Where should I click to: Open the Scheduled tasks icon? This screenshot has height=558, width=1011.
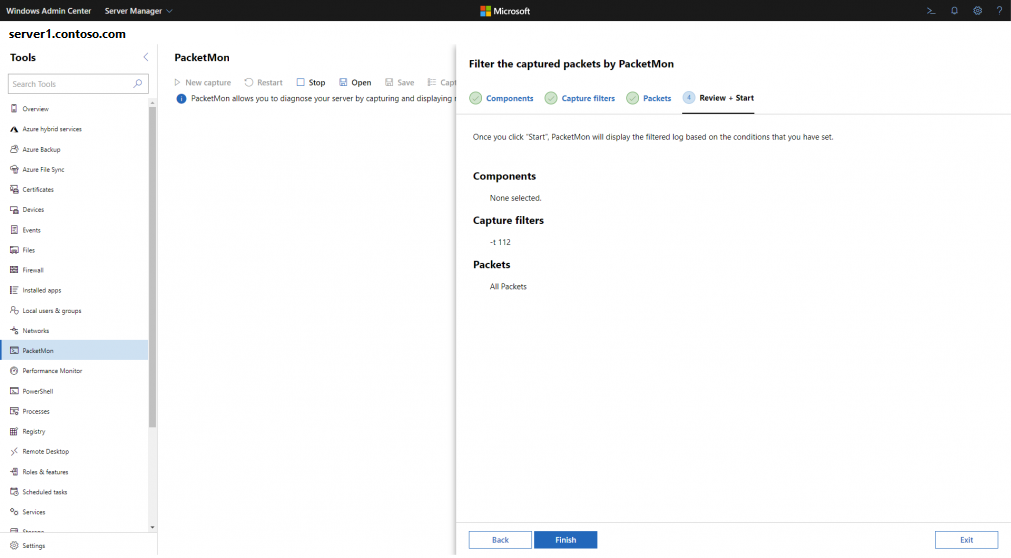14,492
